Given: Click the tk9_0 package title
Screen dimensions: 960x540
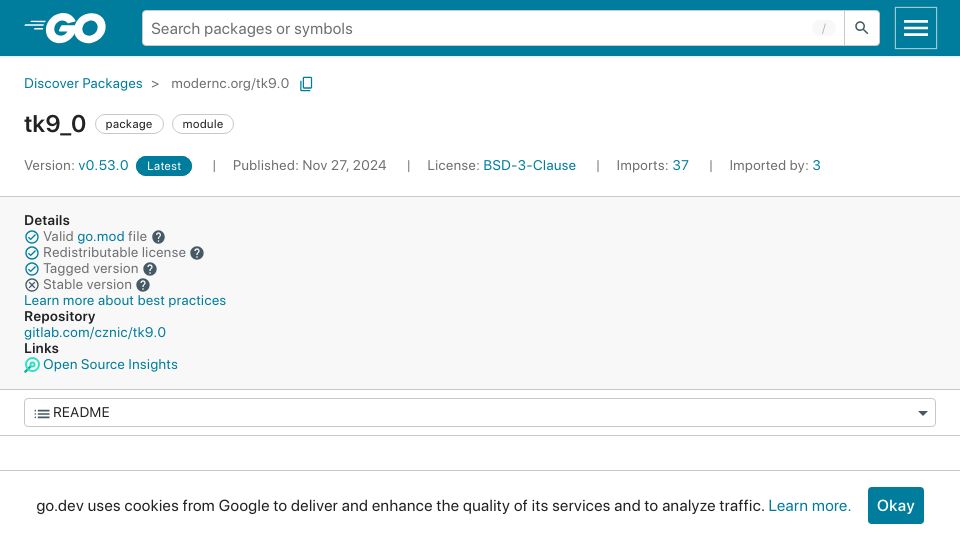Looking at the screenshot, I should point(55,124).
